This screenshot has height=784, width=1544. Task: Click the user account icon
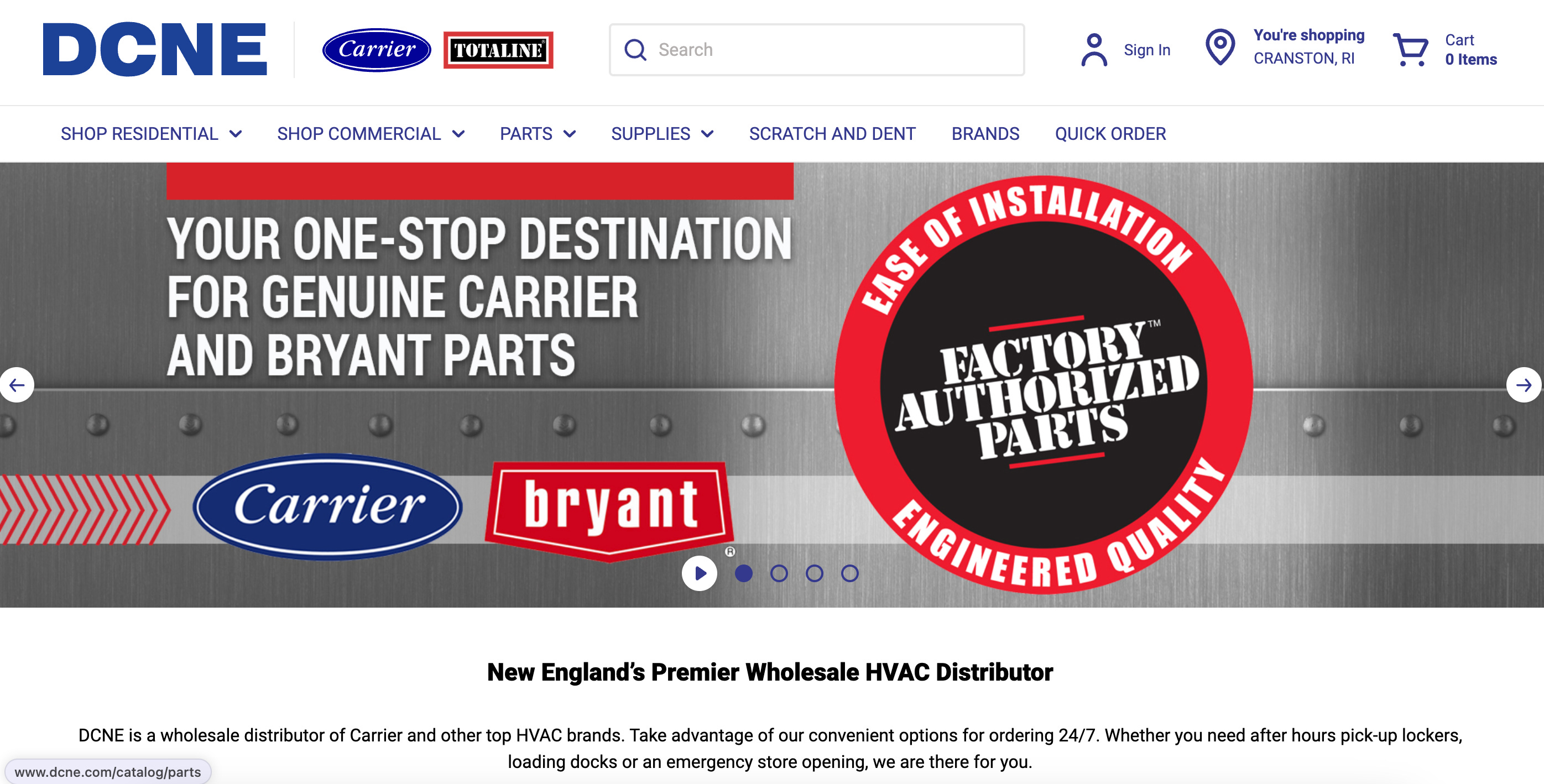click(1094, 50)
